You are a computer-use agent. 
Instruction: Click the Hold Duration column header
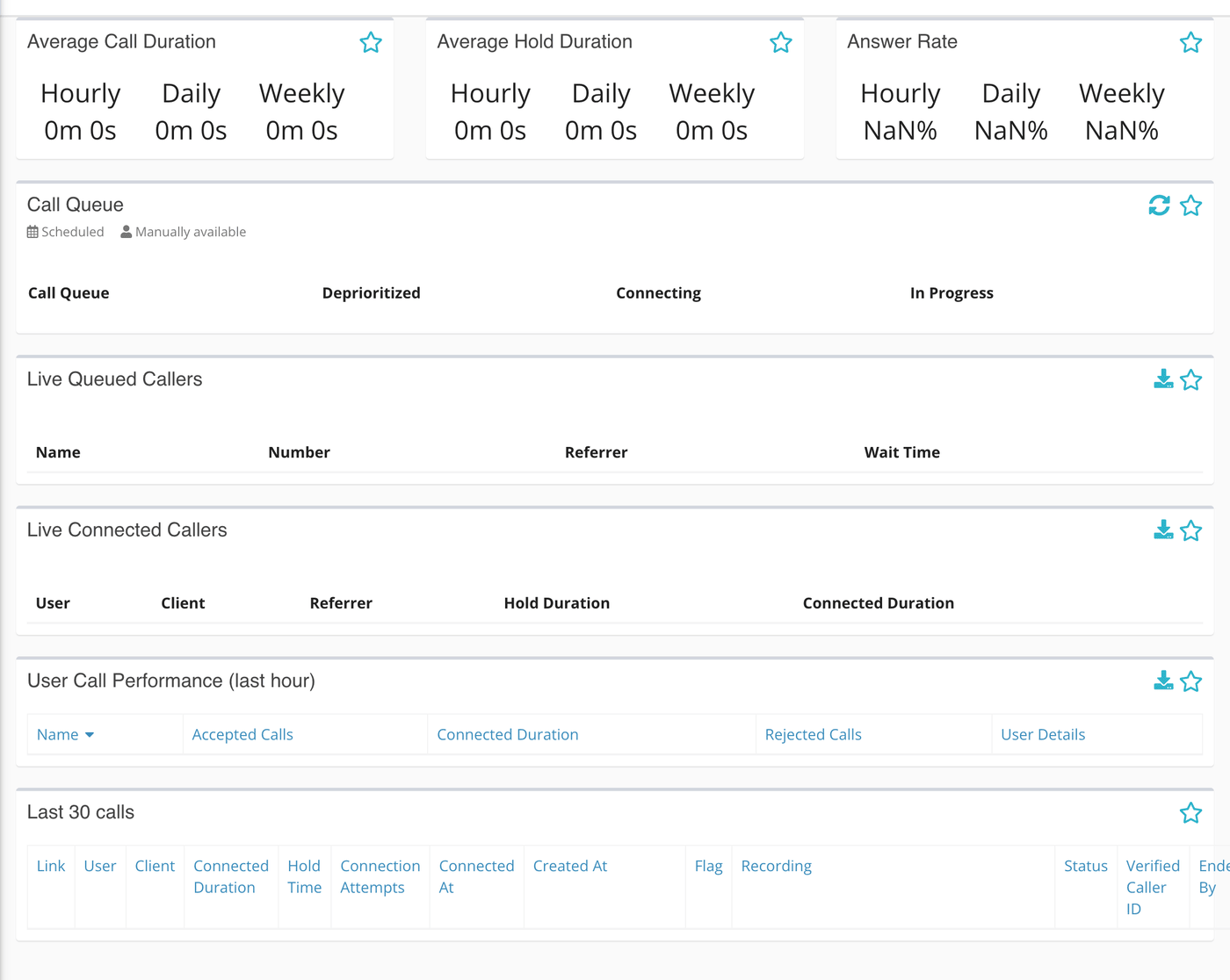(x=557, y=603)
